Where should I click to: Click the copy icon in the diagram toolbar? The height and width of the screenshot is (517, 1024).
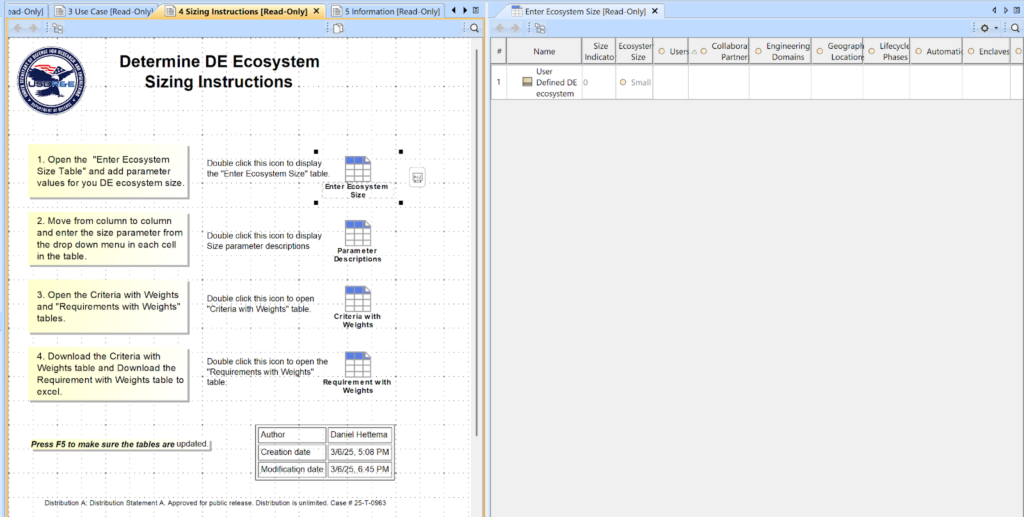pyautogui.click(x=338, y=28)
